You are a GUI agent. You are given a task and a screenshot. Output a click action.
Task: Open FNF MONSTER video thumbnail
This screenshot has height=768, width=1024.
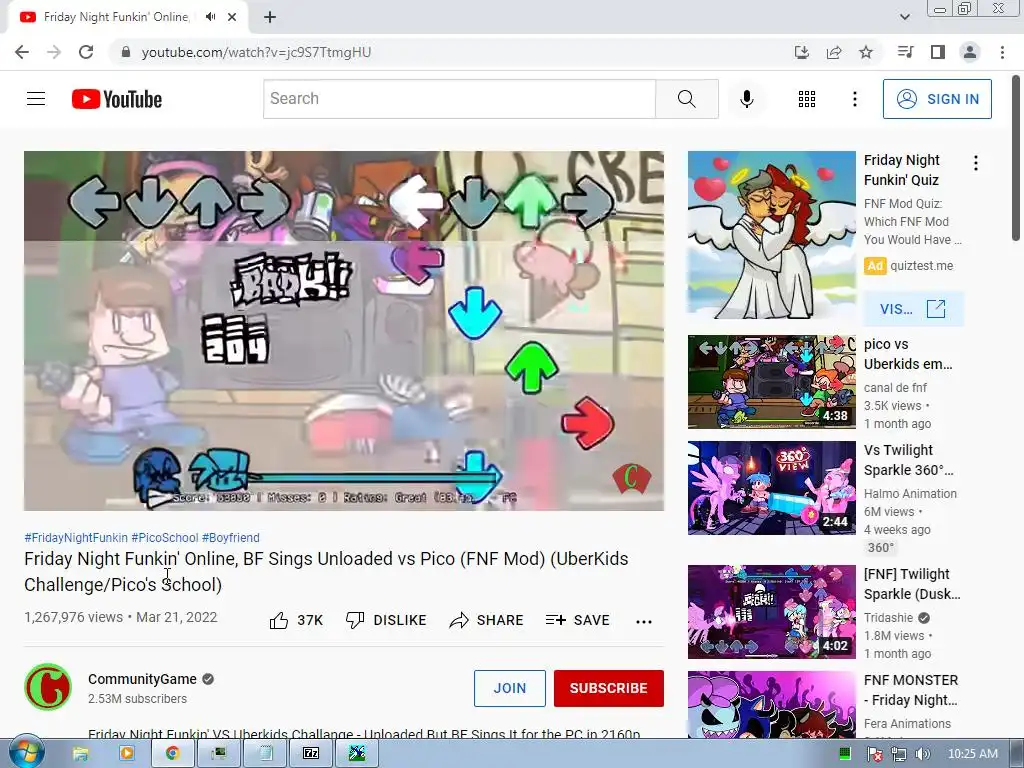click(771, 705)
